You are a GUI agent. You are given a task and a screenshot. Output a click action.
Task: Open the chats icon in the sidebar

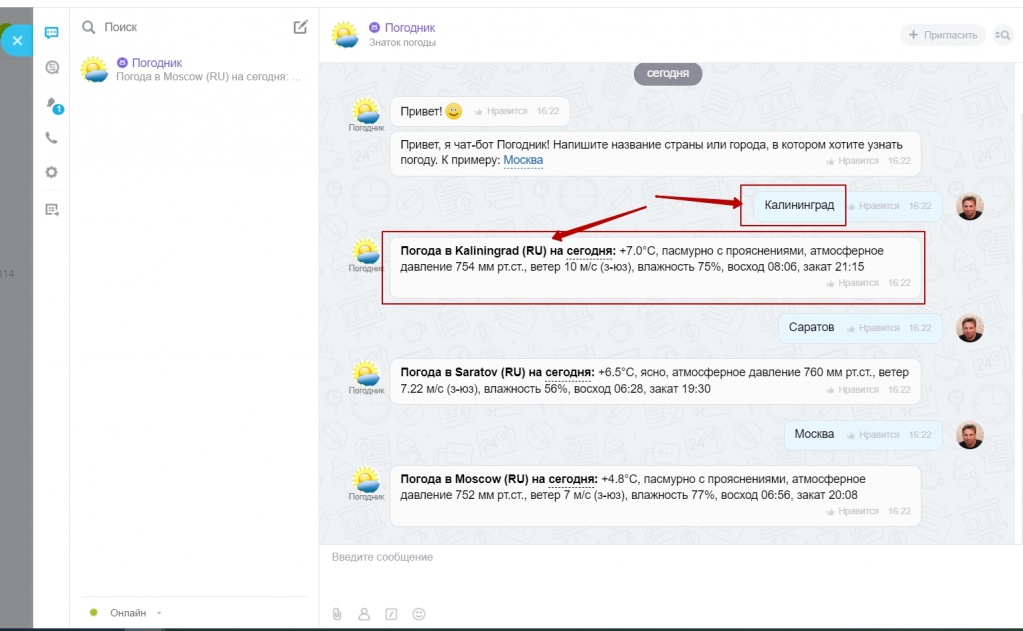click(52, 33)
